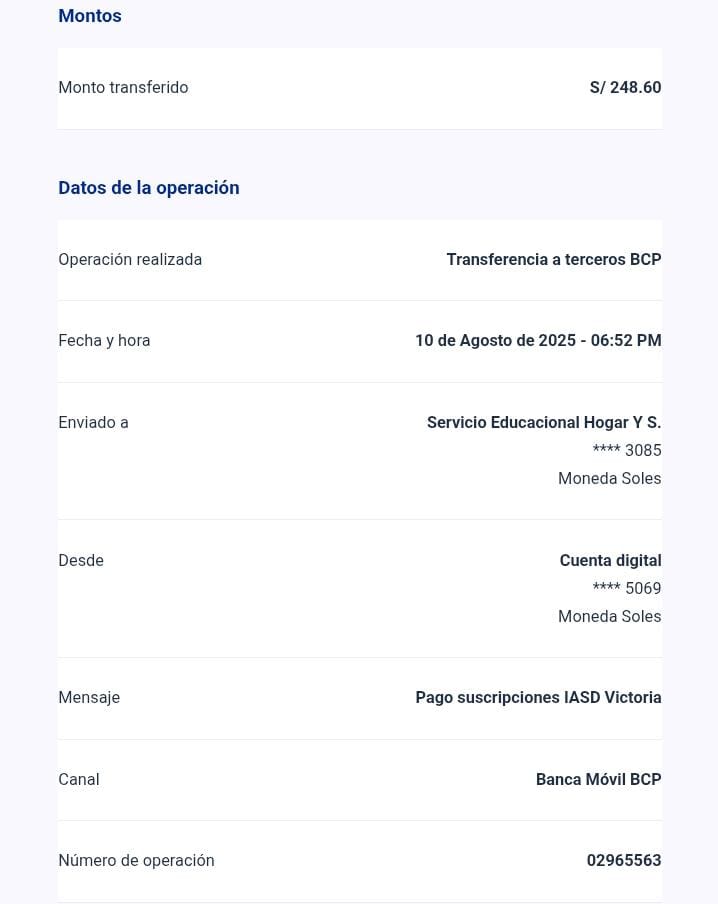Click the Datos de la operación heading

[x=149, y=188]
